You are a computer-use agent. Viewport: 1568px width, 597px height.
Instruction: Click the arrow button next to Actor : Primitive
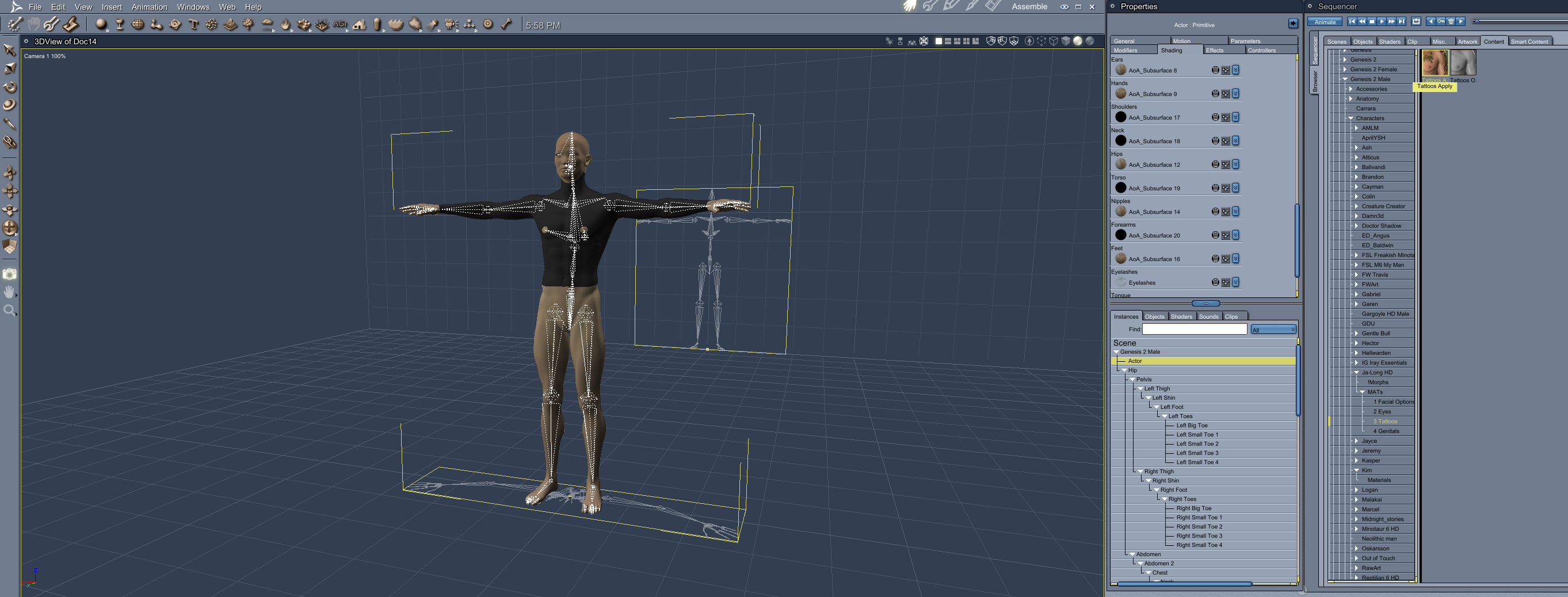point(1293,24)
